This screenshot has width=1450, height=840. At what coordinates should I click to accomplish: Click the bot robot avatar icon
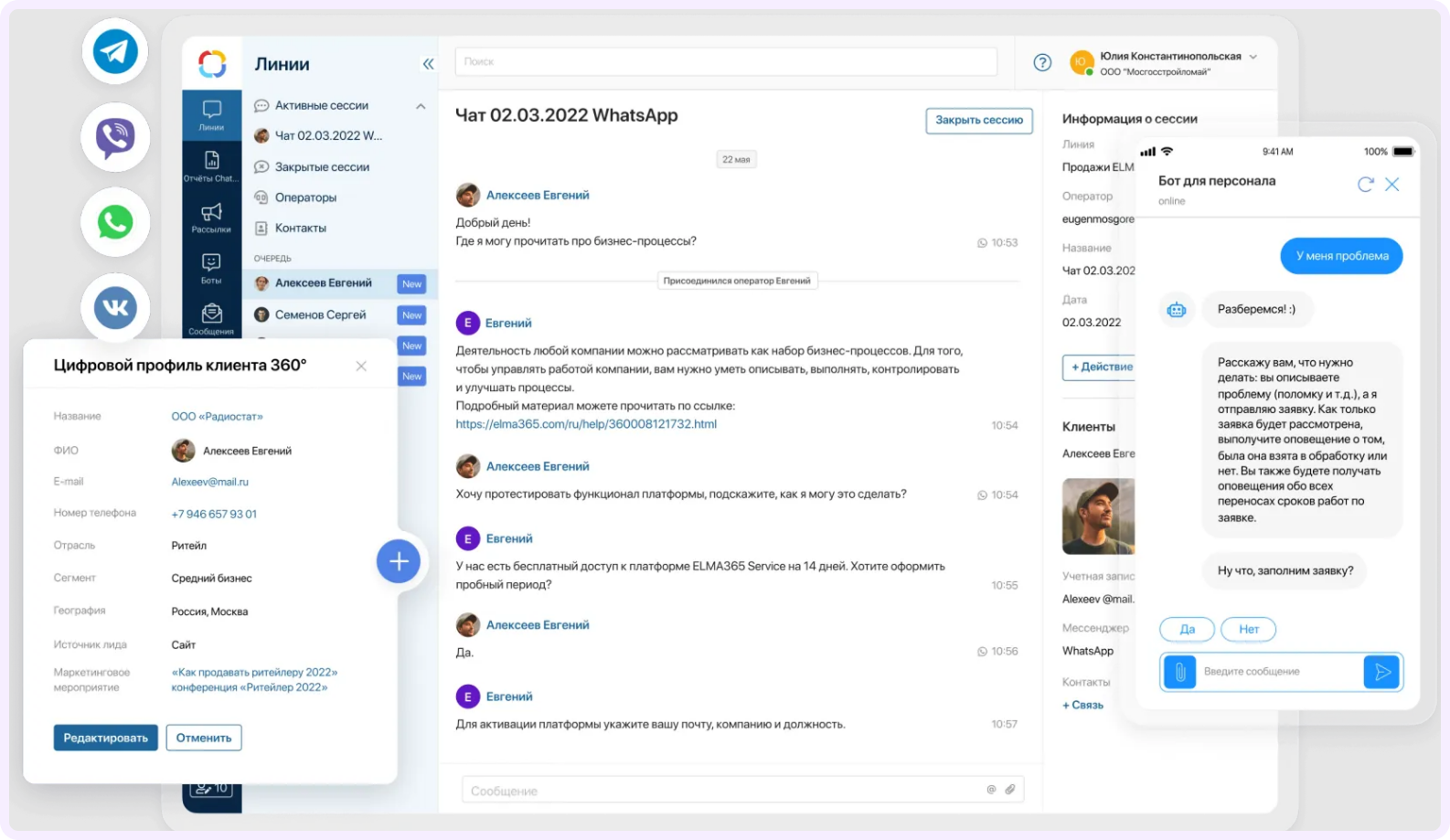click(x=1177, y=310)
